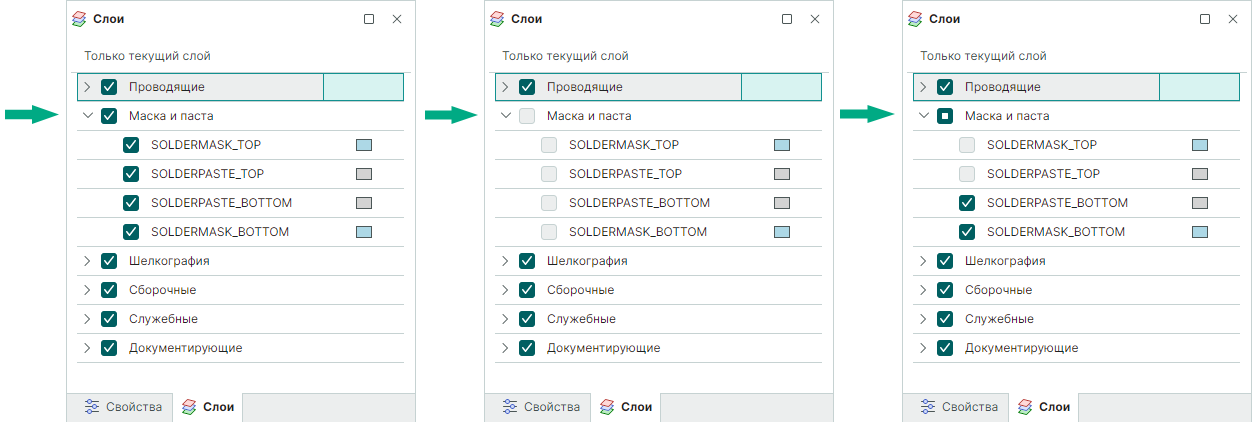Viewport: 1252px width, 422px height.
Task: Click the partially checked Маска и паста checkbox
Action: pyautogui.click(x=945, y=116)
